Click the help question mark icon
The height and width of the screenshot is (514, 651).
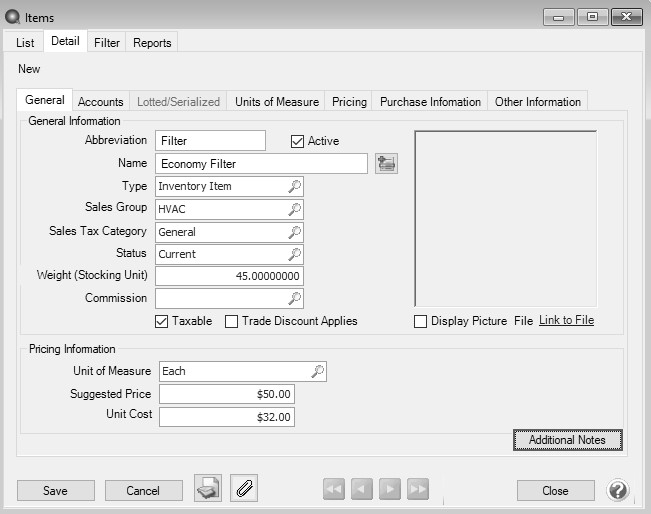click(618, 490)
